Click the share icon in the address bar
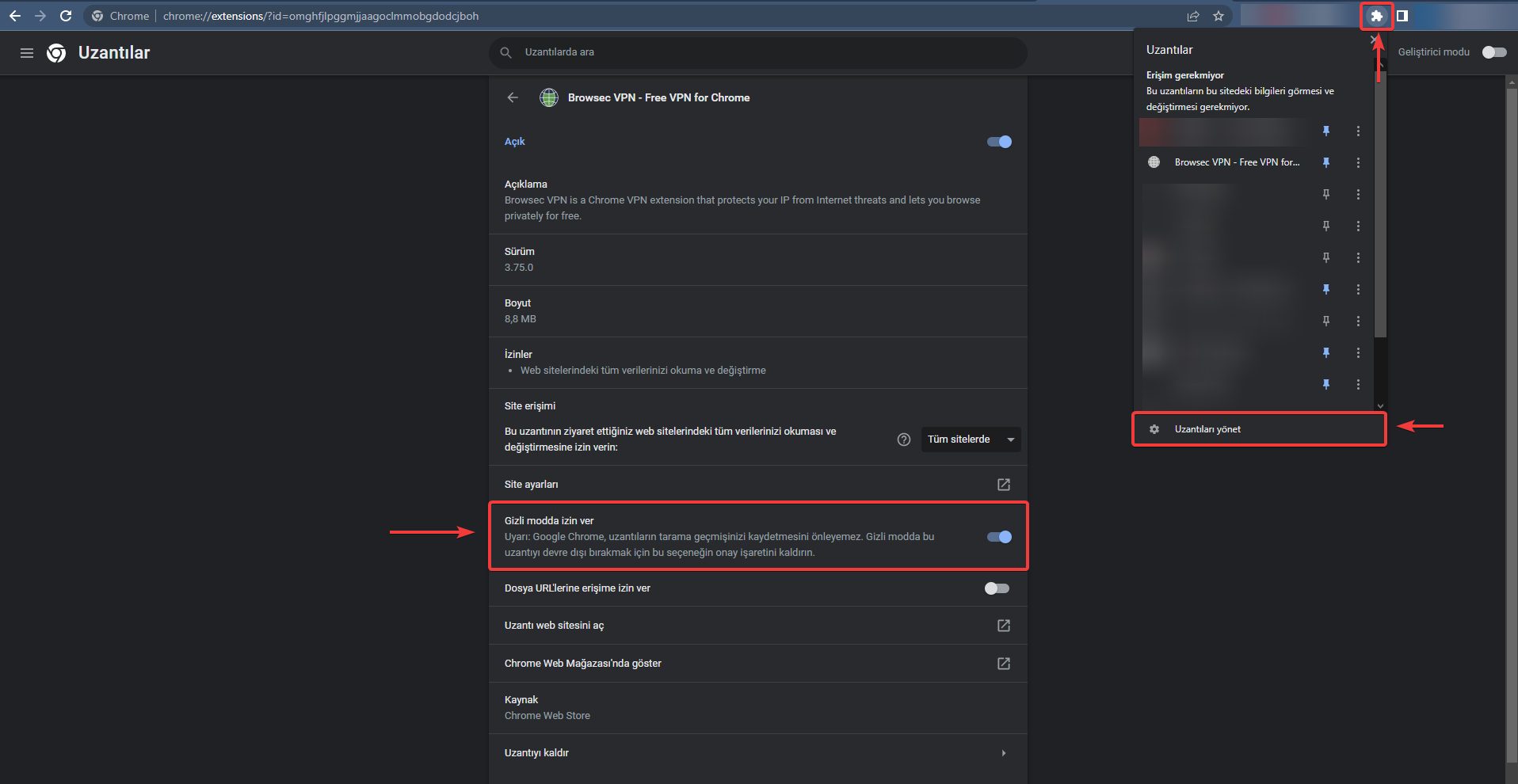1518x784 pixels. coord(1193,16)
